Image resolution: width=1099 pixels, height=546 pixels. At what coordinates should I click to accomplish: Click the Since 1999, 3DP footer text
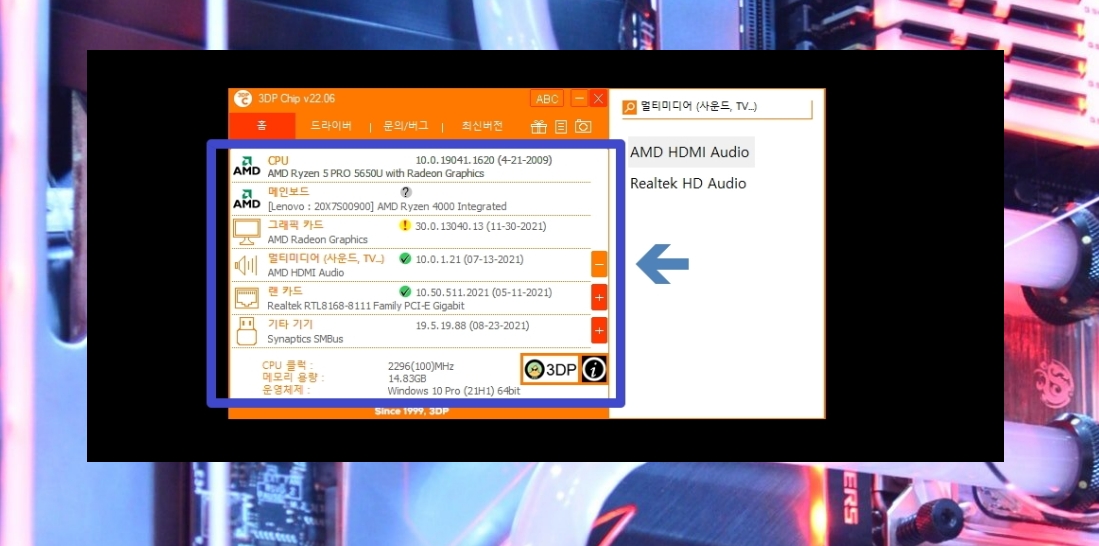(411, 411)
